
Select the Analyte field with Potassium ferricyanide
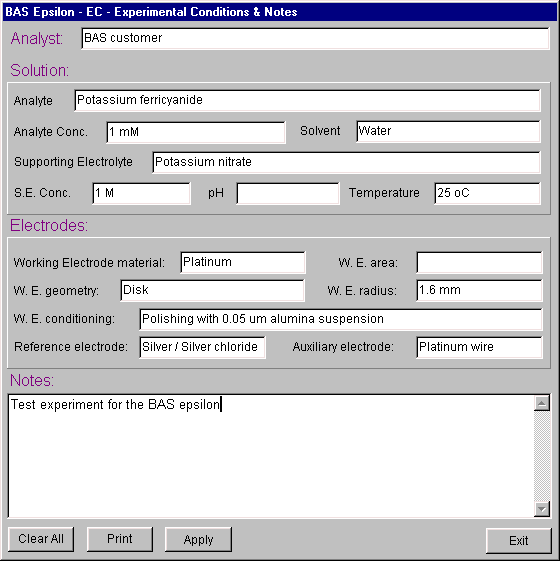click(307, 100)
